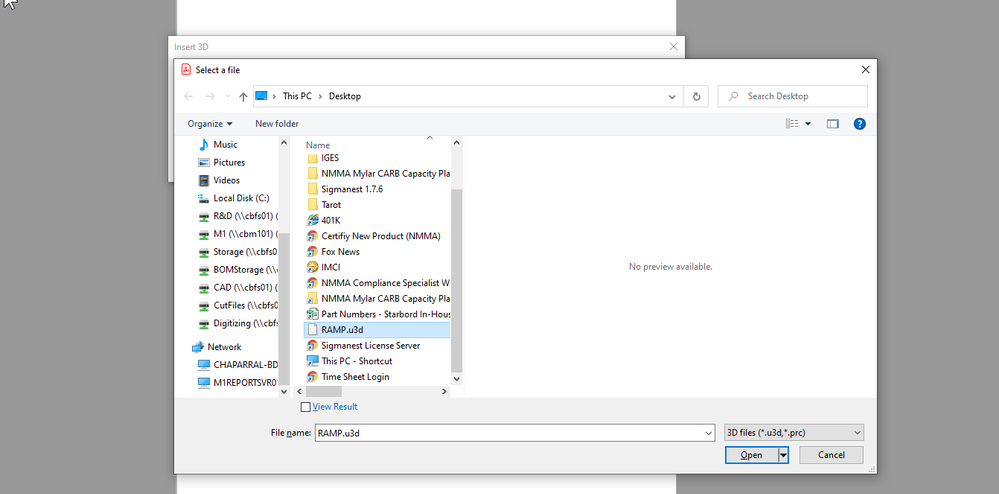999x494 pixels.
Task: Open view options dropdown arrow
Action: [x=808, y=124]
